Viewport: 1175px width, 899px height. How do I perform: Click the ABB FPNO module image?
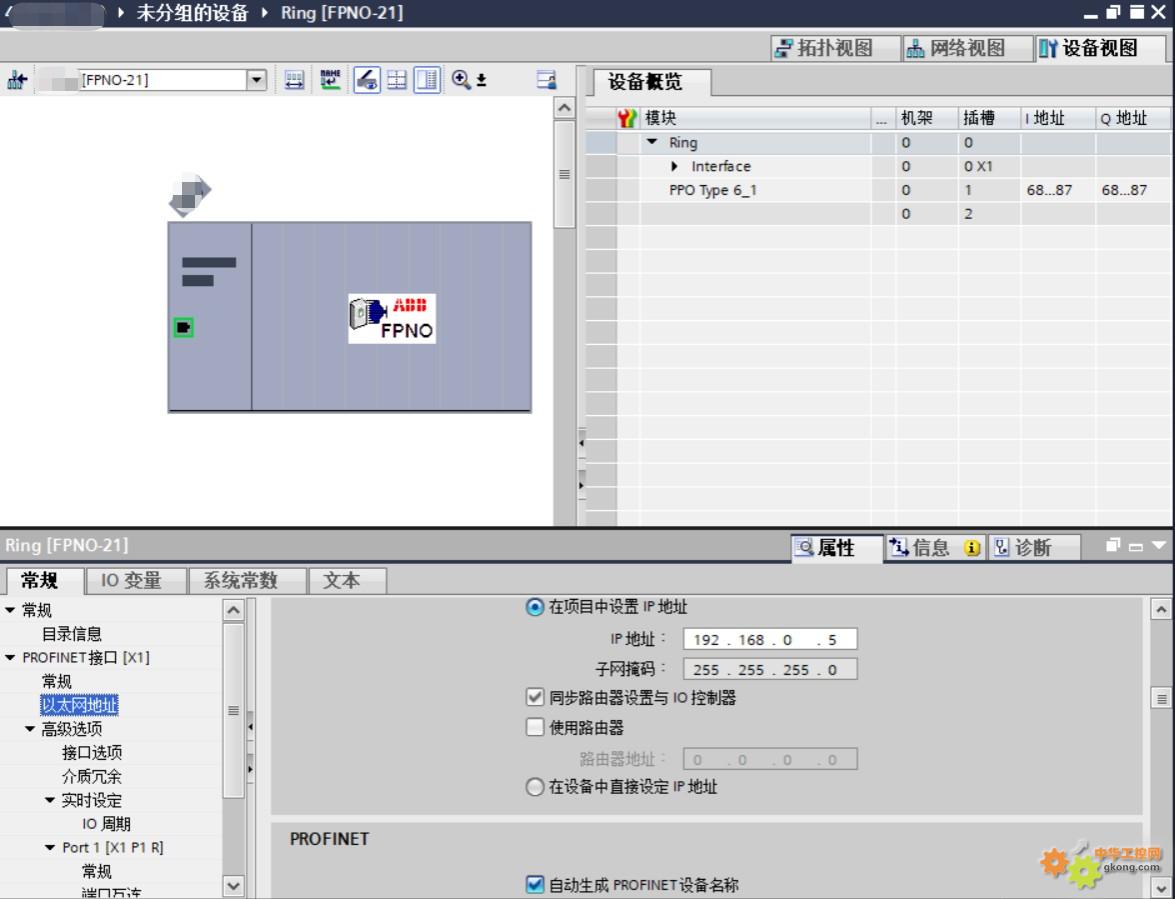[392, 319]
